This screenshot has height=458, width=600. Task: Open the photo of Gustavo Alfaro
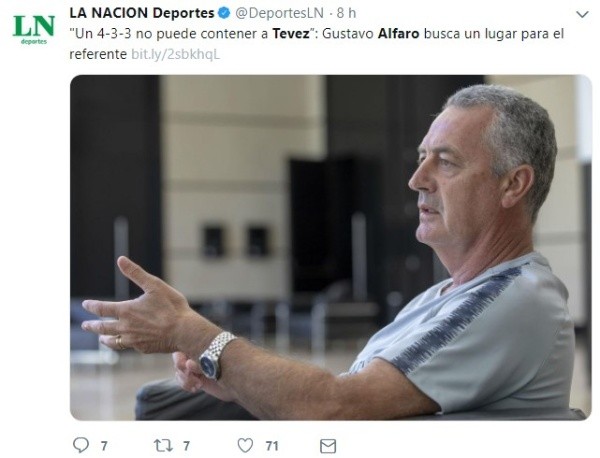(331, 248)
